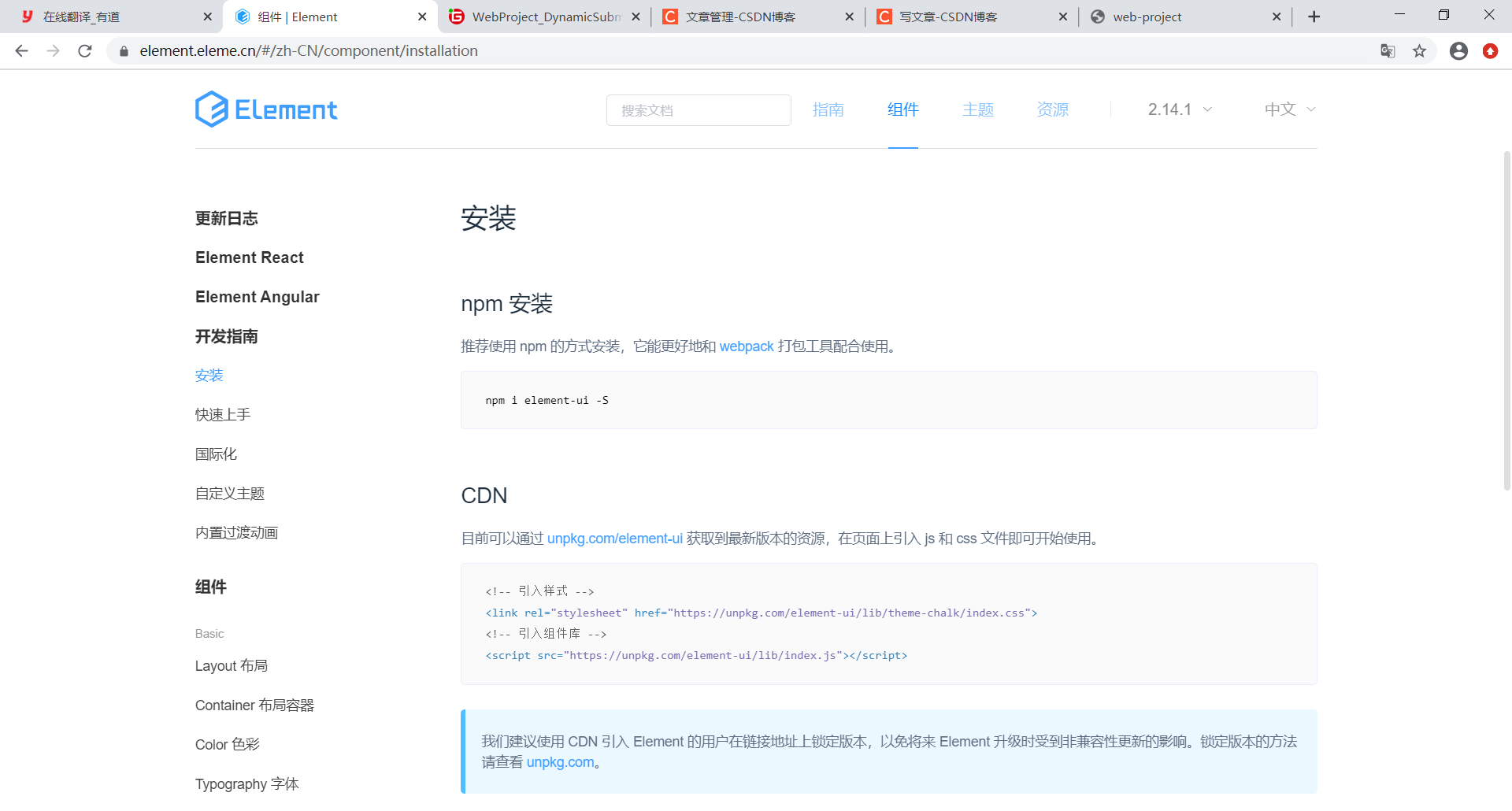Viewport: 1512px width, 811px height.
Task: Open 更新日志 in sidebar
Action: coord(227,218)
